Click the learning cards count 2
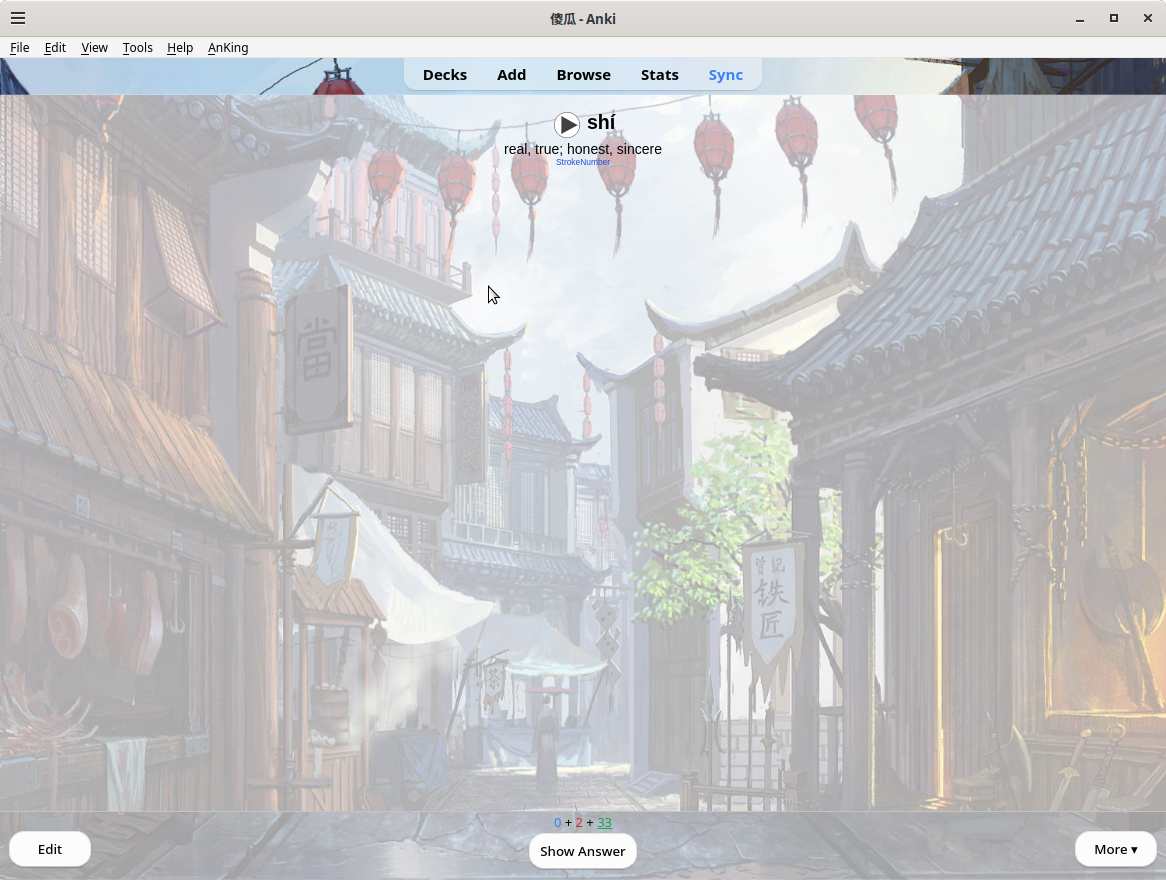 (x=579, y=823)
